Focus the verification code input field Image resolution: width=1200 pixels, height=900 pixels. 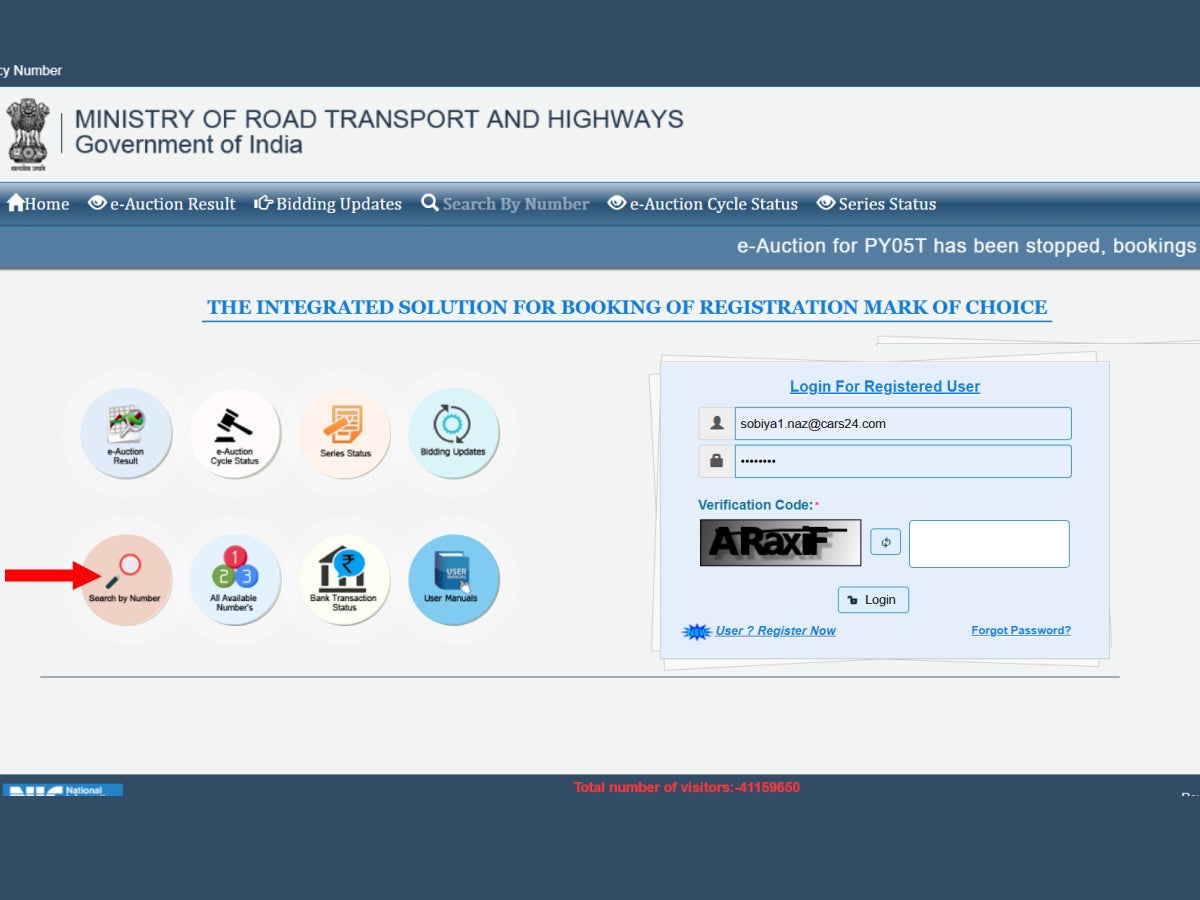(x=988, y=544)
